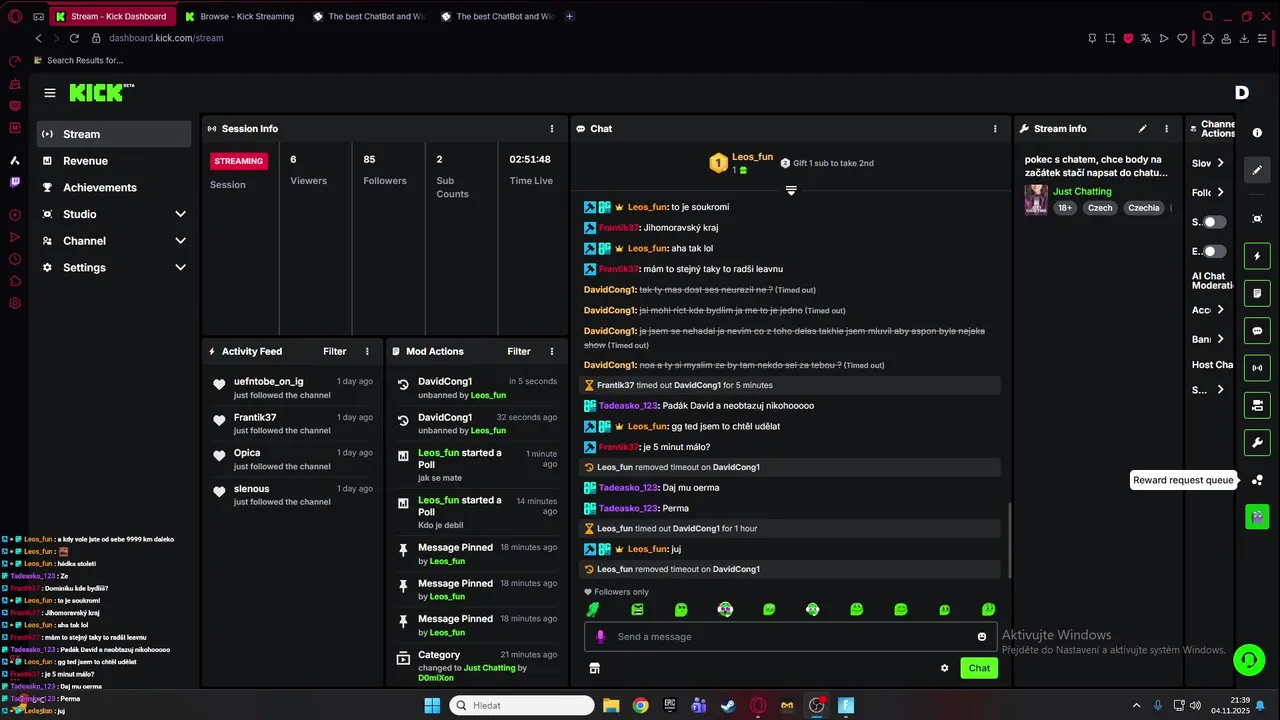Image resolution: width=1280 pixels, height=720 pixels.
Task: Select uefntobe_on_ig in Activity Feed
Action: click(x=268, y=382)
